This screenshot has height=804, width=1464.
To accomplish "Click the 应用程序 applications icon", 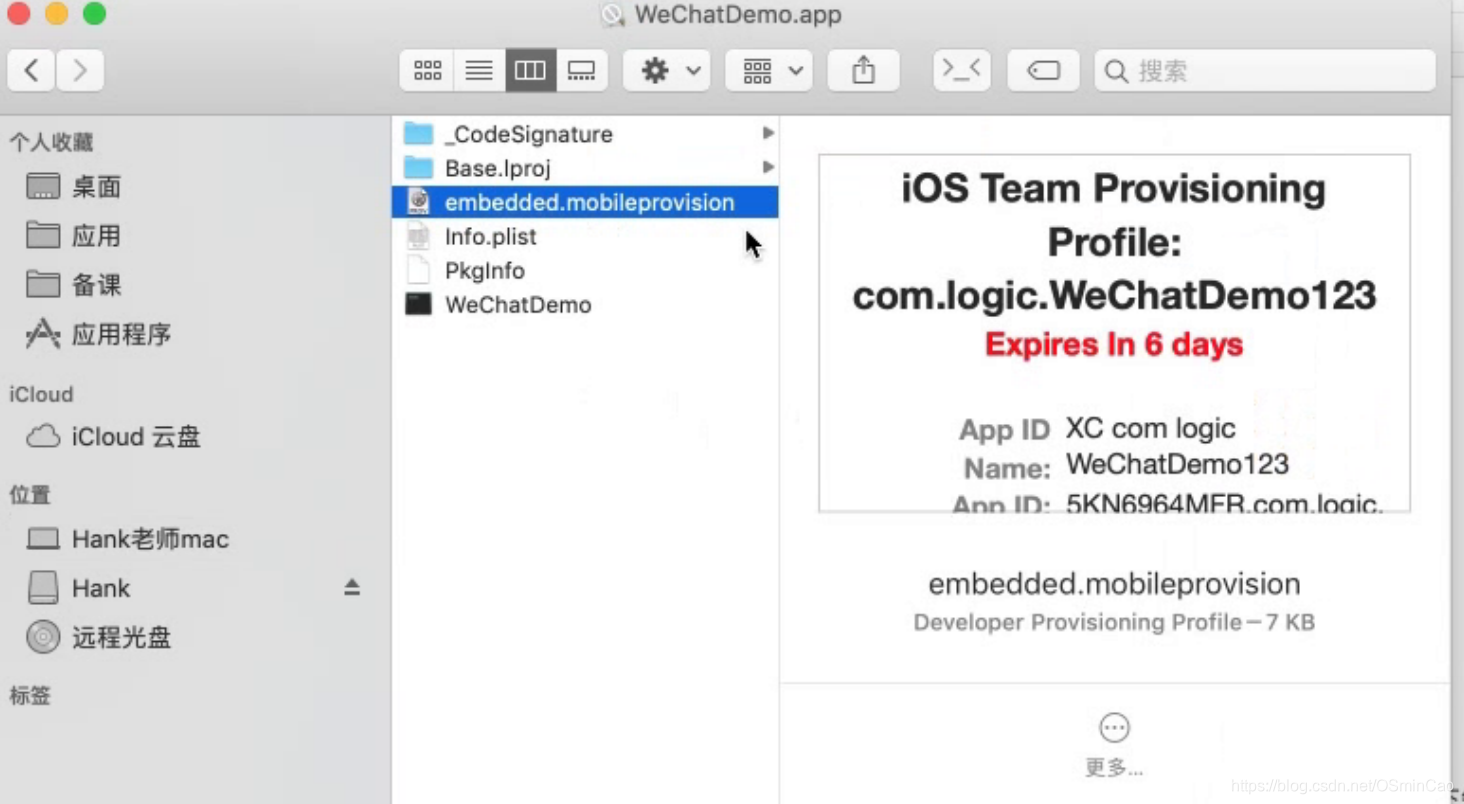I will [43, 334].
